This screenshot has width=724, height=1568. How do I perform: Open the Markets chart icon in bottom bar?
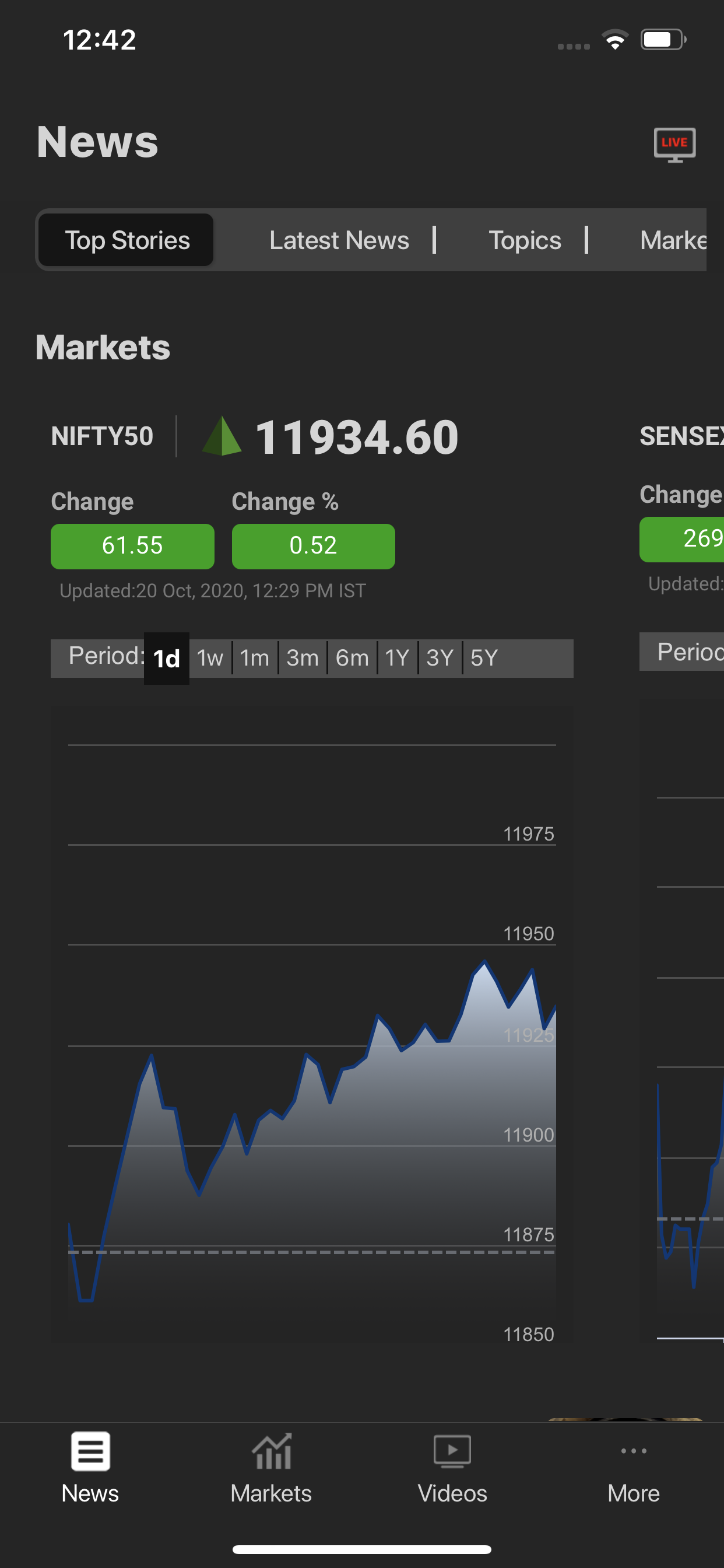click(271, 1451)
